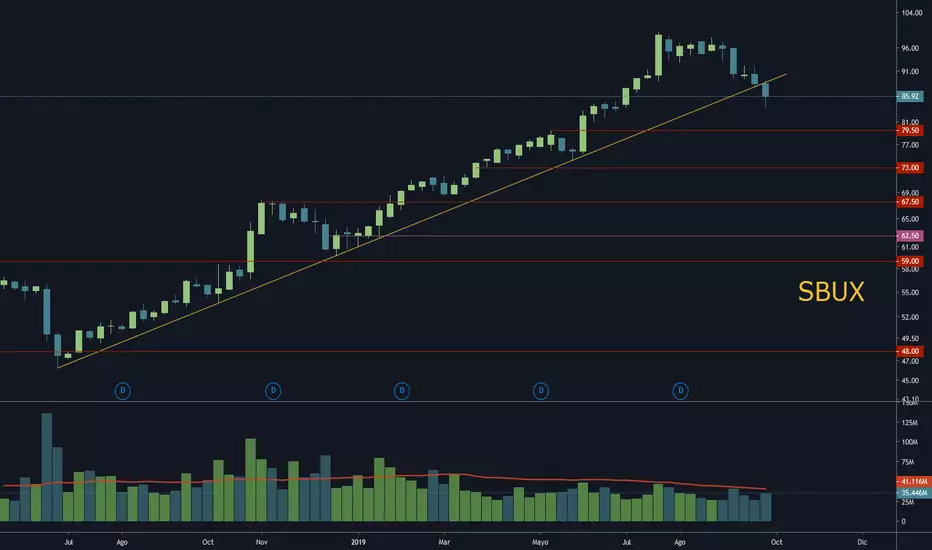Click the 100M volume axis tick
932x550 pixels.
909,442
